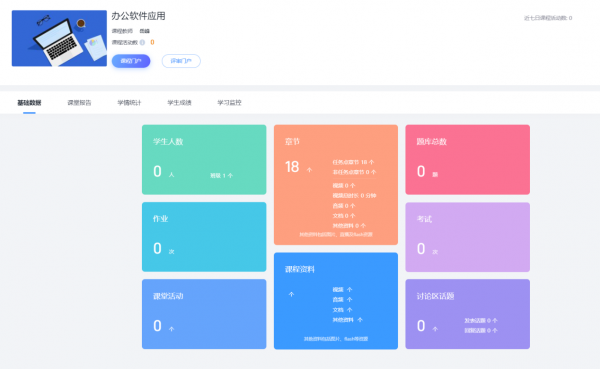Click the 课程教师 name label

pos(145,31)
